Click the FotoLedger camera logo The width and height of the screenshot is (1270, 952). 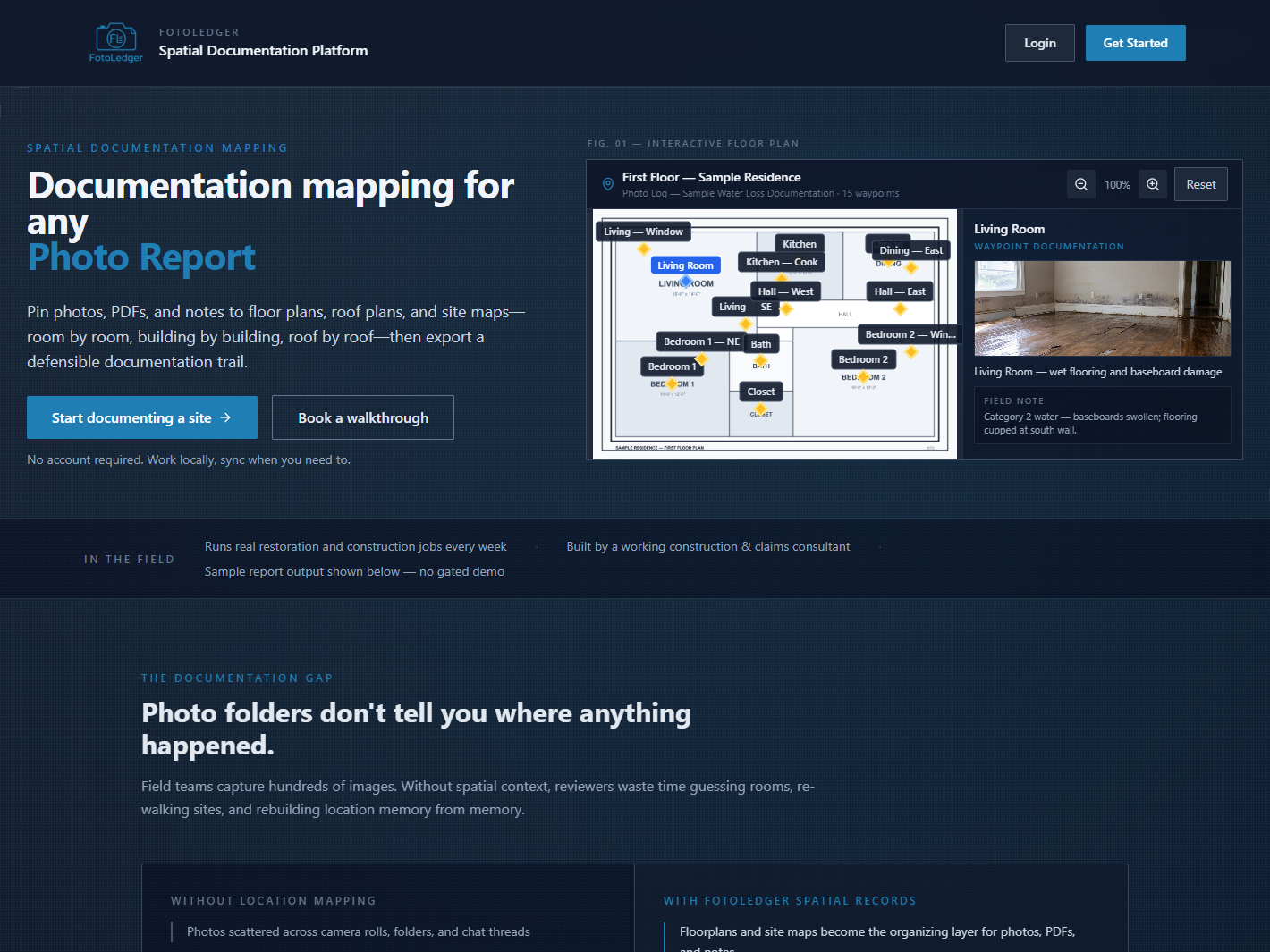[x=116, y=43]
